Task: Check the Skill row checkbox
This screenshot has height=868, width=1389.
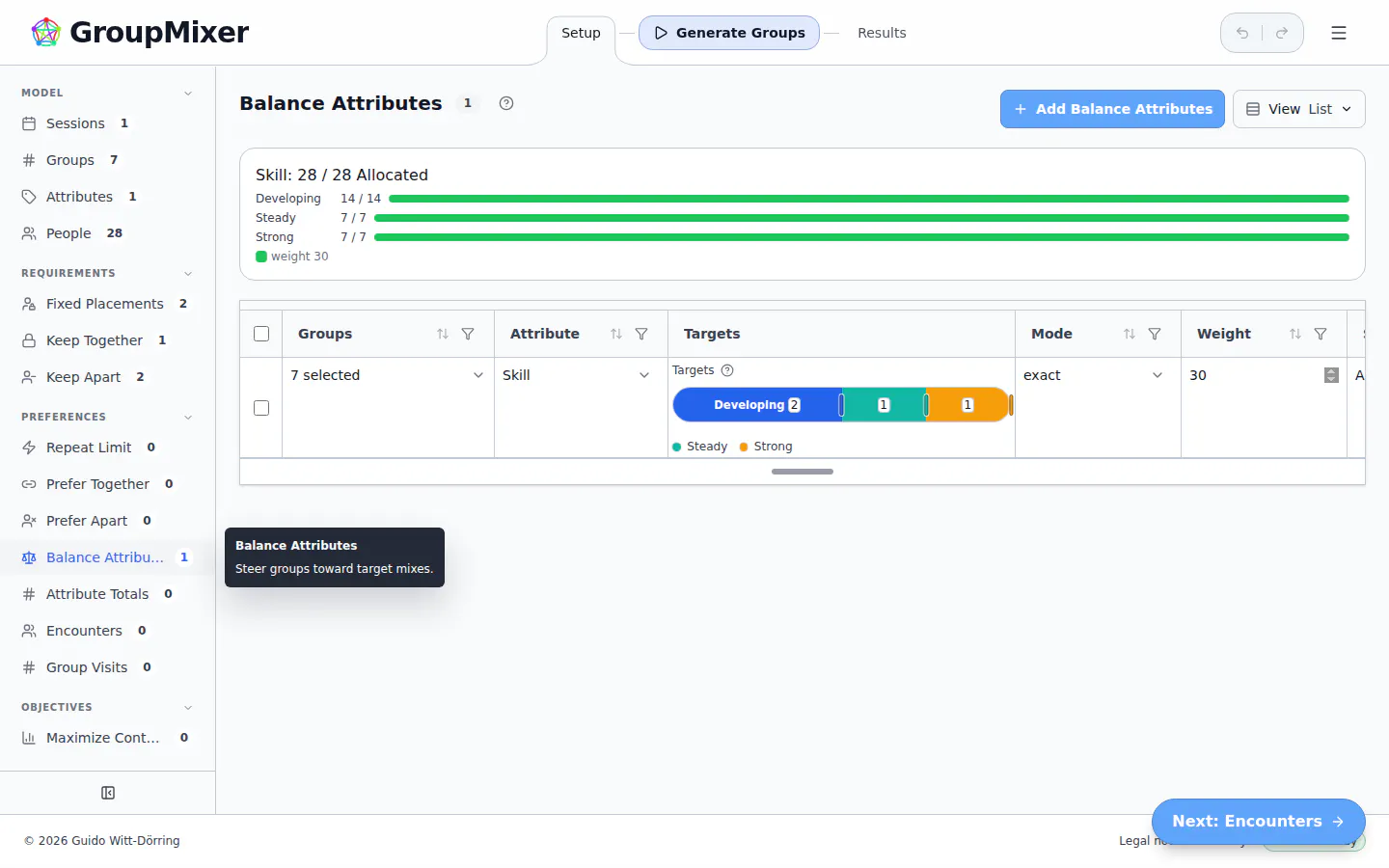Action: click(261, 408)
